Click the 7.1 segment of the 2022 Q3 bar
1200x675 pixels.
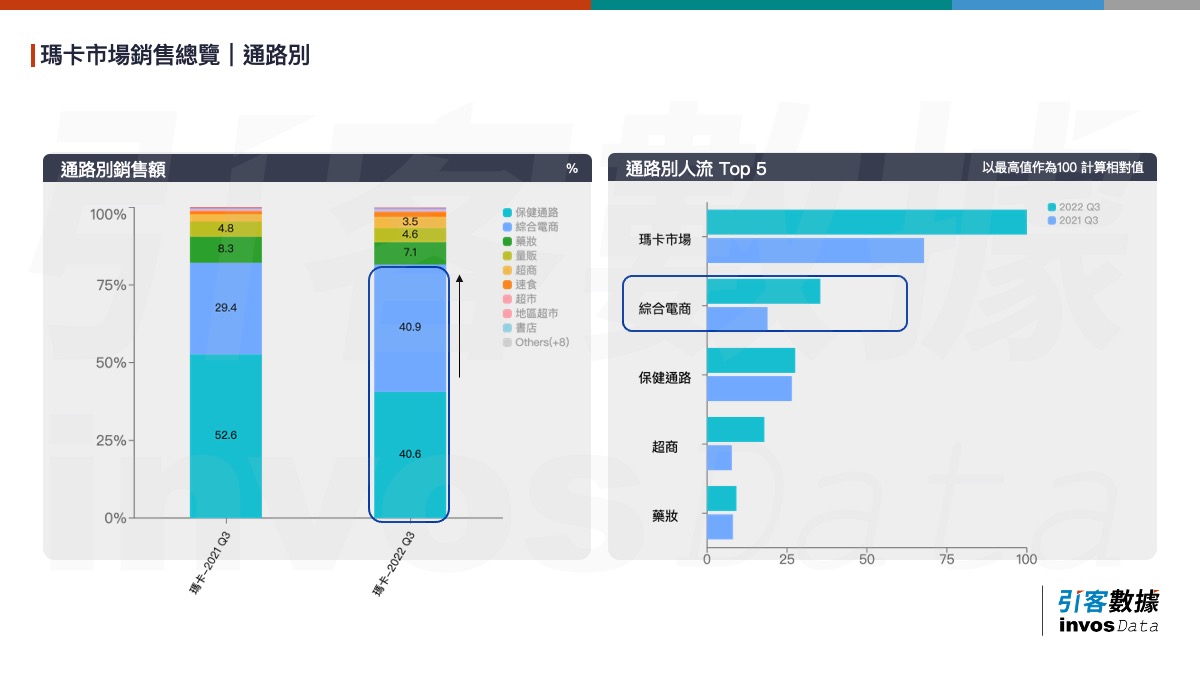click(410, 254)
